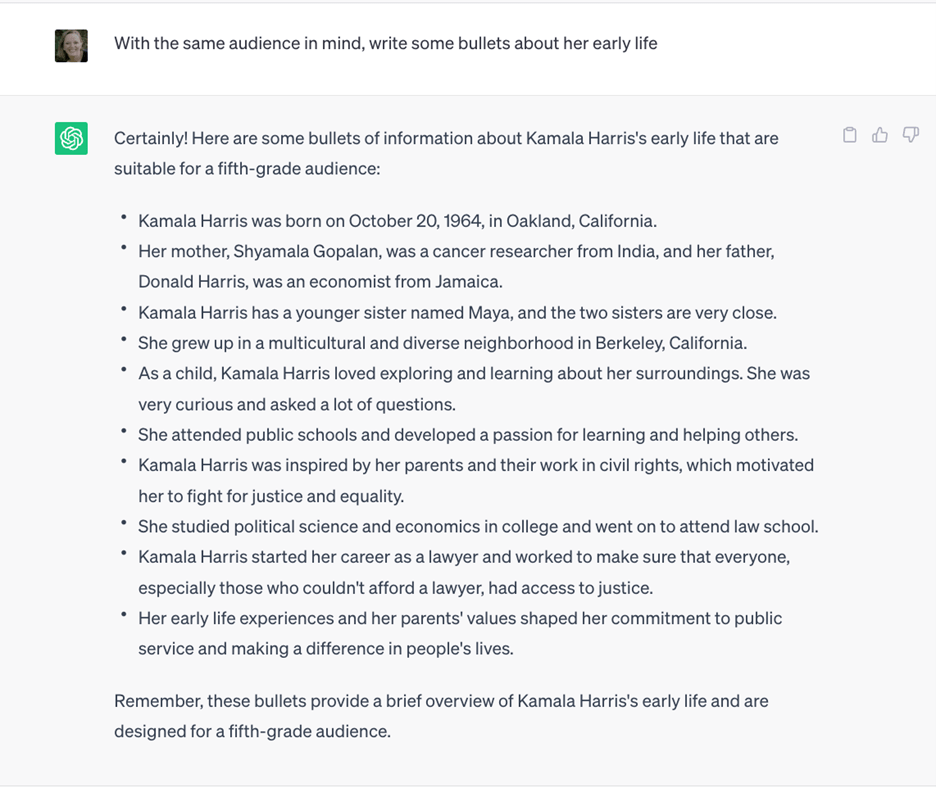Click the bullet about her career as a lawyer

pos(463,557)
